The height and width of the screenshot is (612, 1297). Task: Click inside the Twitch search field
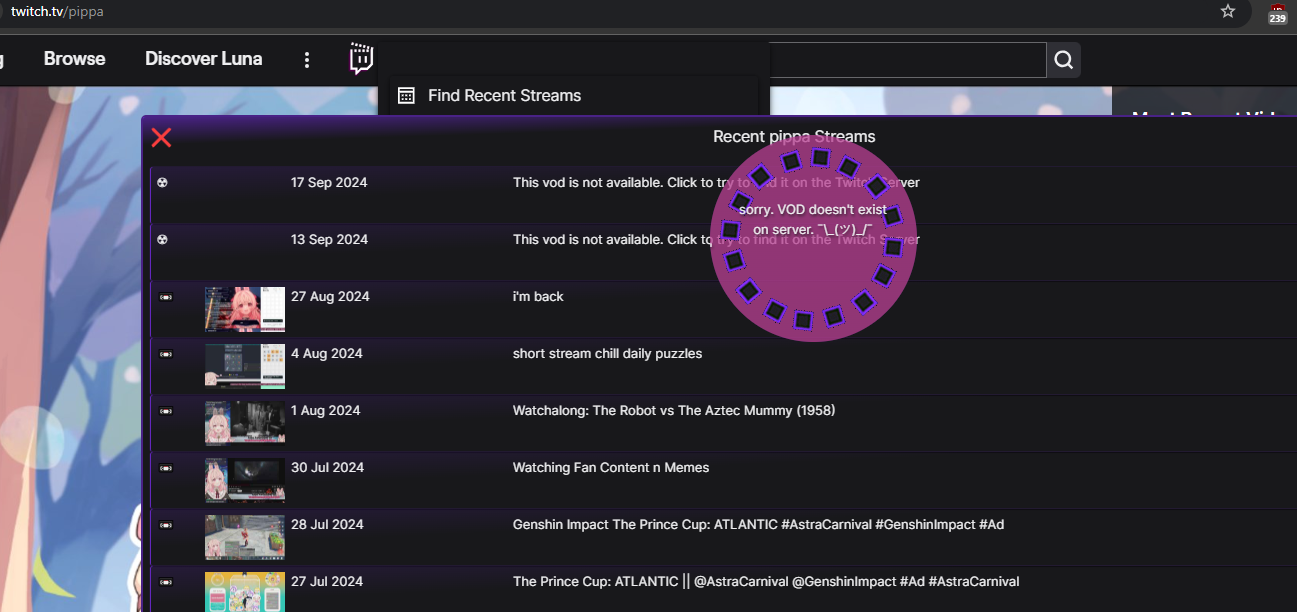908,60
